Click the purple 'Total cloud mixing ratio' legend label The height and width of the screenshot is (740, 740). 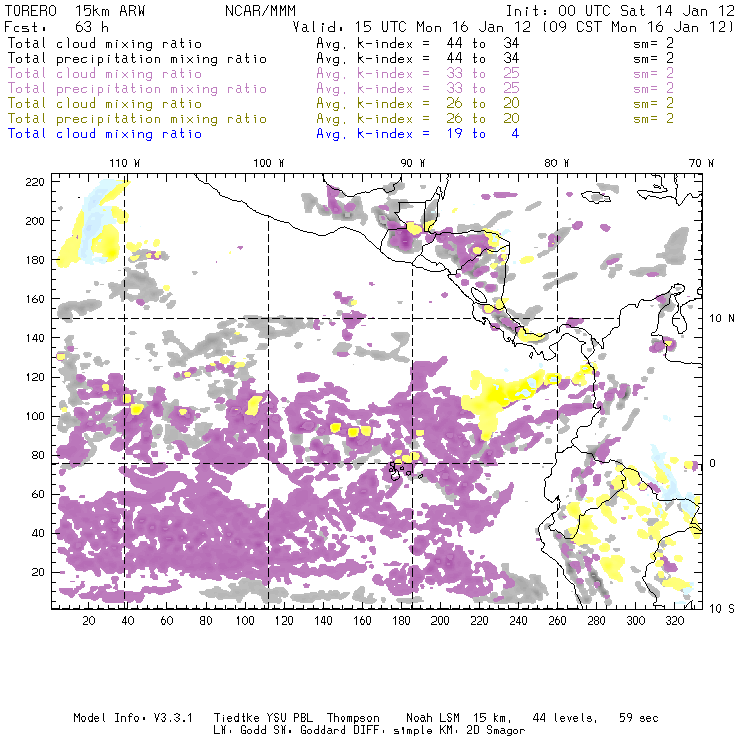(x=105, y=74)
